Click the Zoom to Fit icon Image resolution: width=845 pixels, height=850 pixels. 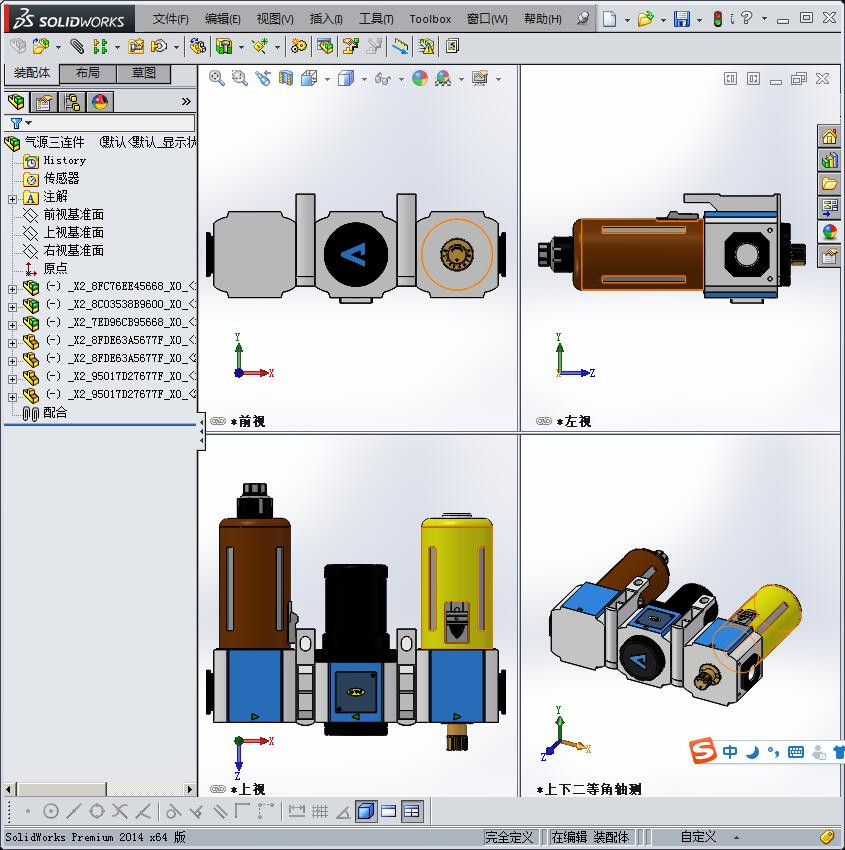point(217,79)
